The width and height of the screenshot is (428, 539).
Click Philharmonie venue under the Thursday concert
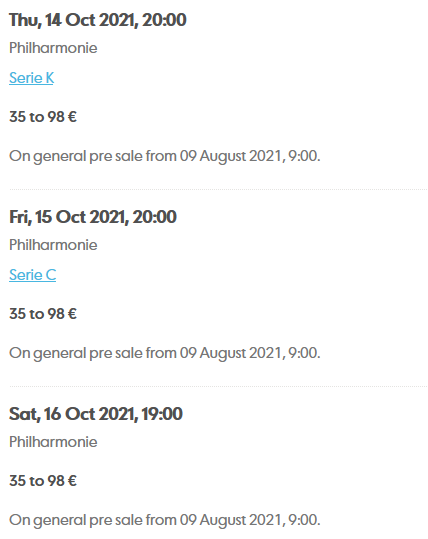(x=53, y=48)
